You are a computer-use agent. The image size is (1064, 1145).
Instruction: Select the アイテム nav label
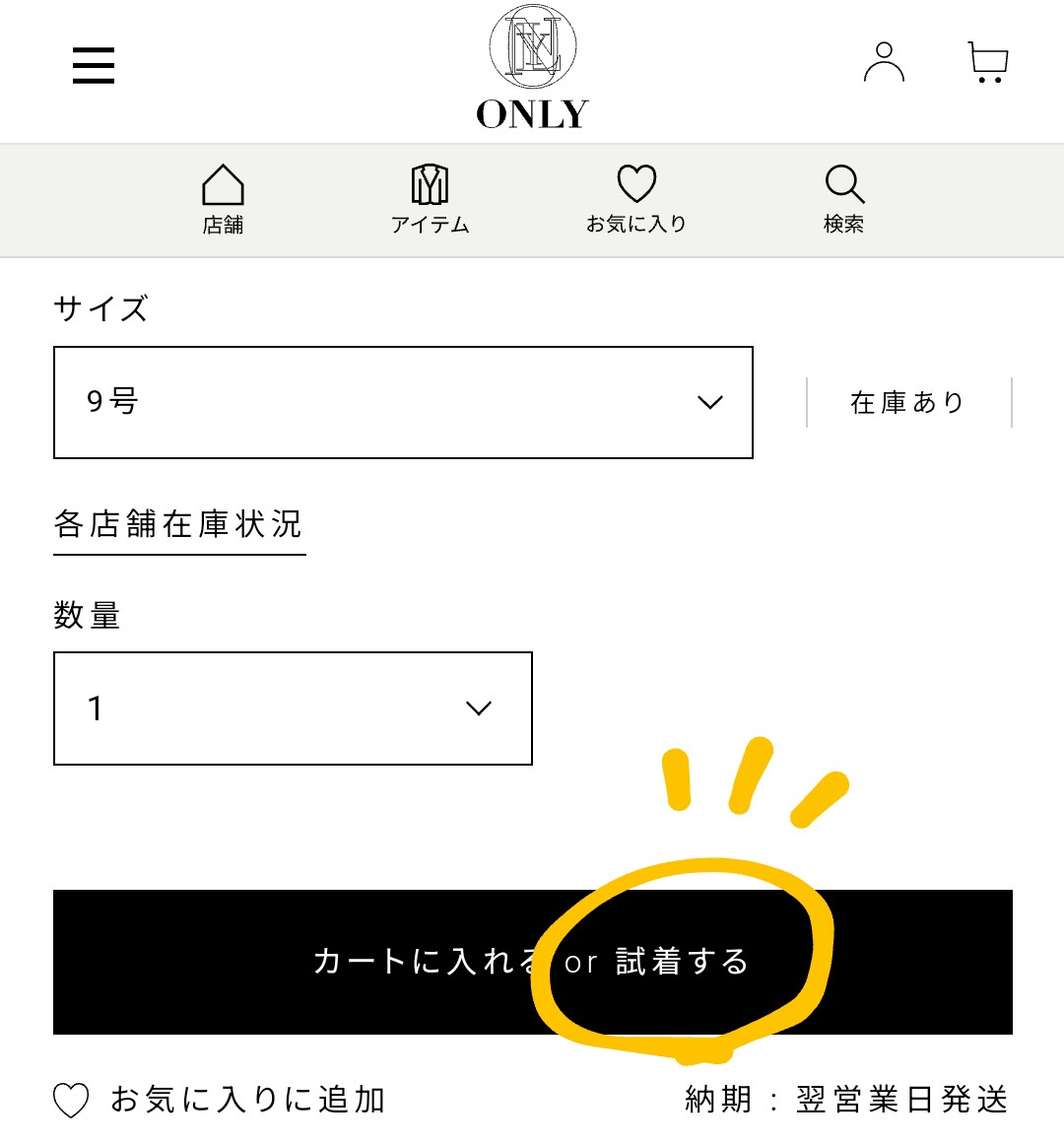(x=430, y=225)
